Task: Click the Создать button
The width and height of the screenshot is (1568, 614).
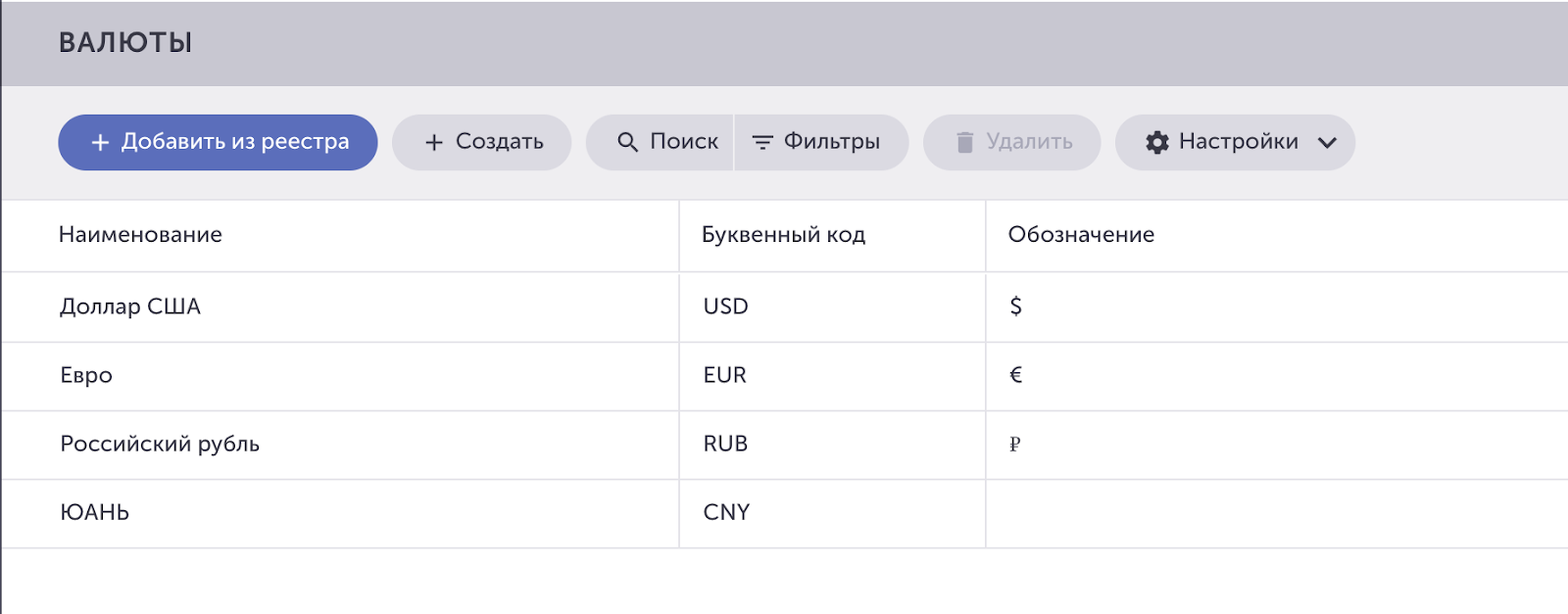Action: pyautogui.click(x=482, y=143)
